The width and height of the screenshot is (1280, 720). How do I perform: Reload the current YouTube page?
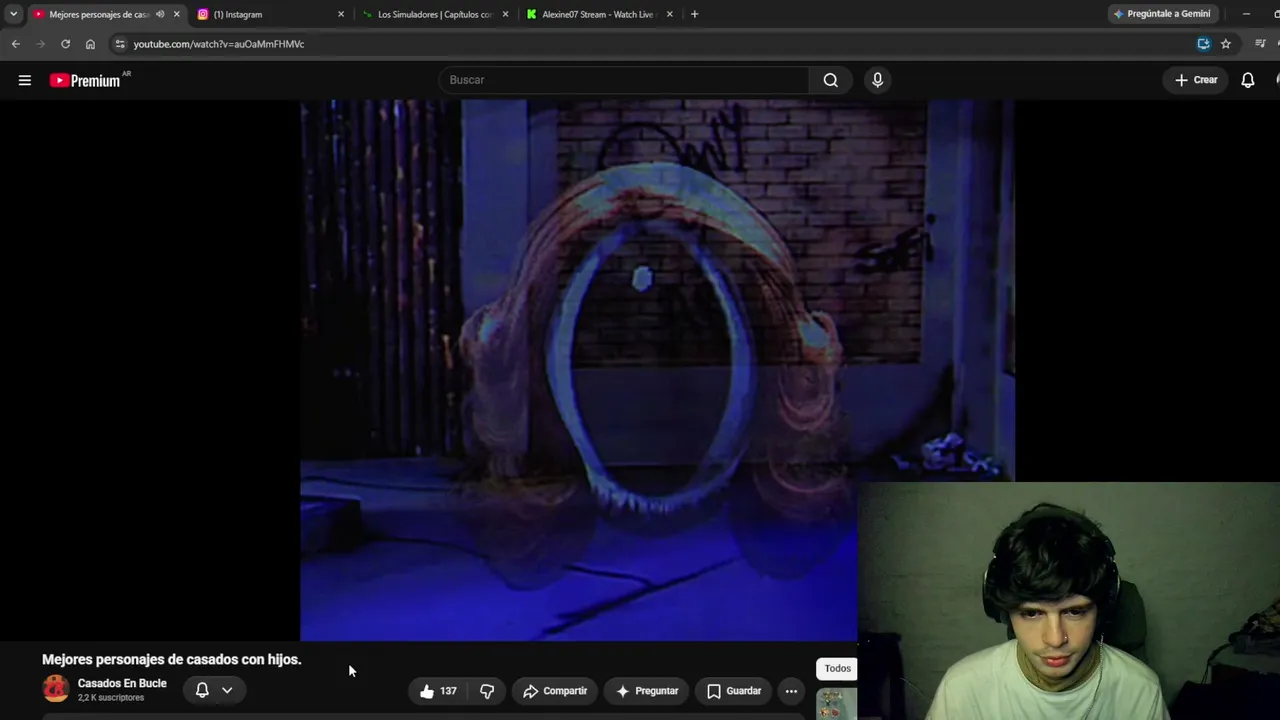click(66, 44)
